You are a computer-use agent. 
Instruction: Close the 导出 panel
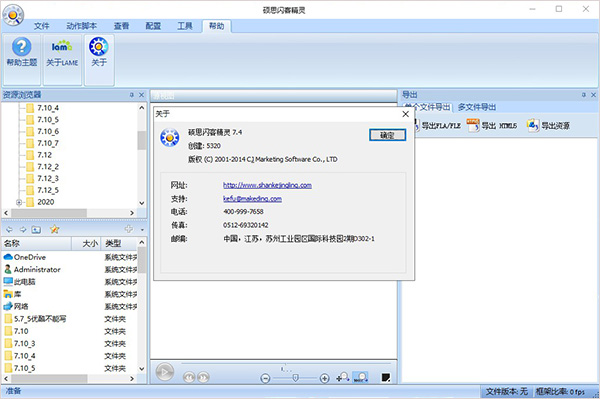pyautogui.click(x=593, y=95)
